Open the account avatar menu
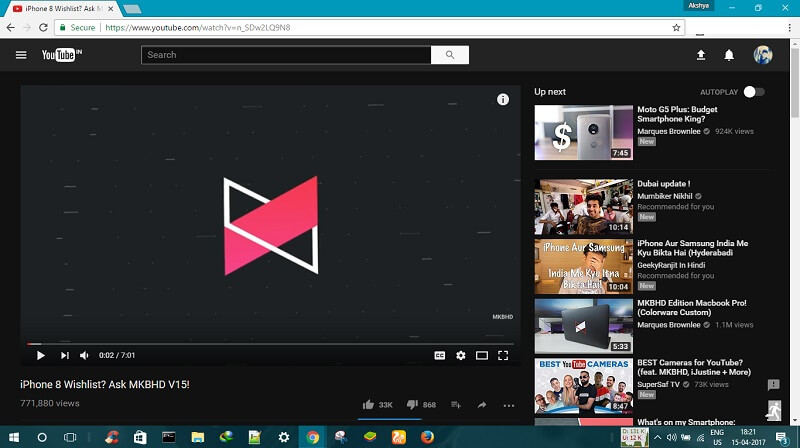 coord(763,55)
